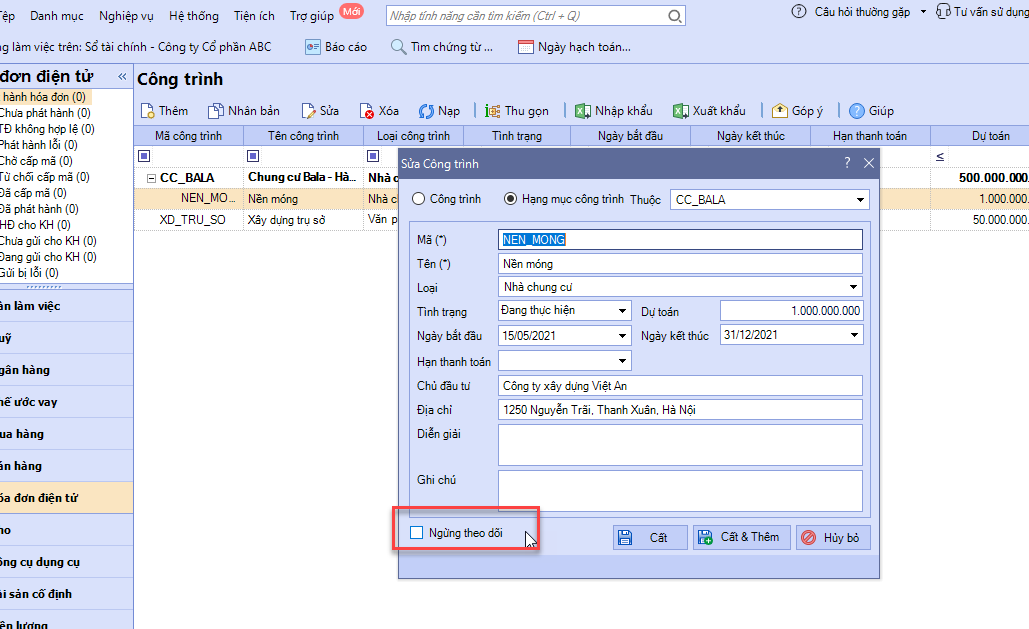Viewport: 1029px width, 629px height.
Task: Sort by the Ngày bắt đầu column header
Action: (631, 136)
